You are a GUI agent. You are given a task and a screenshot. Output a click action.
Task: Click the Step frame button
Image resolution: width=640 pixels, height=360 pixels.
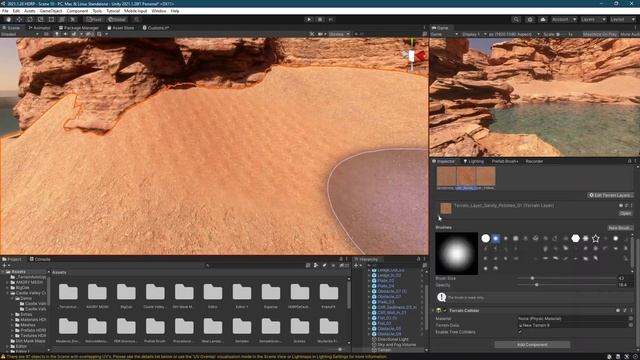(x=331, y=20)
